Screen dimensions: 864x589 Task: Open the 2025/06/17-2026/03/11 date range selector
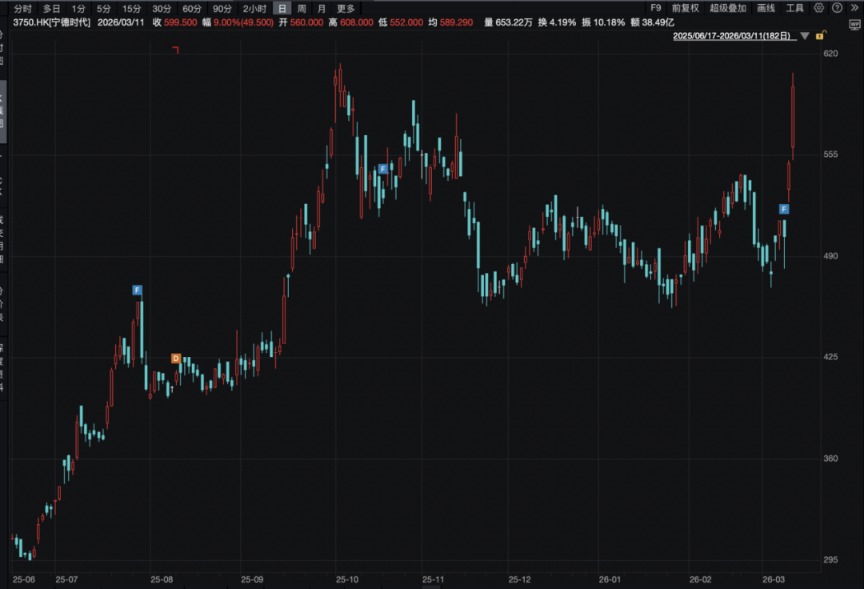click(x=733, y=36)
